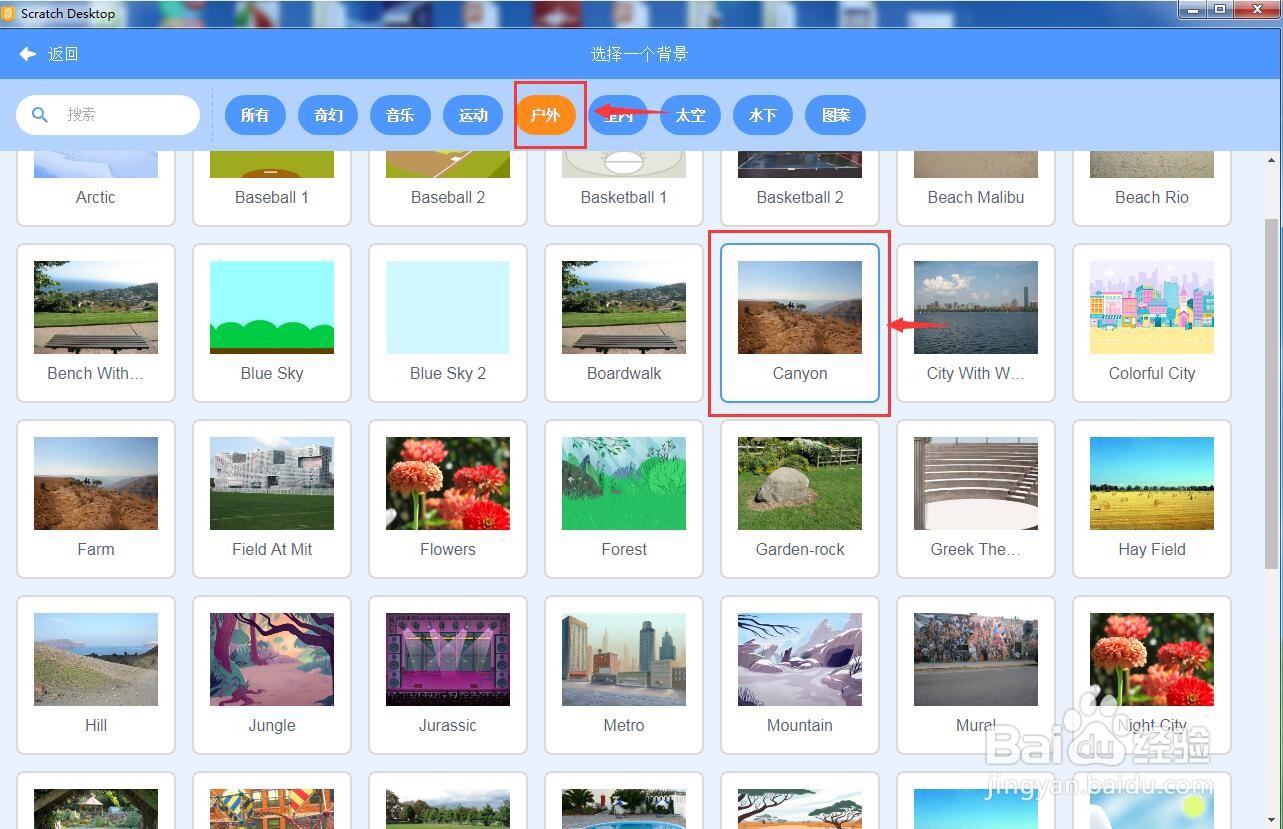Choose the Basketball 1 backdrop

624,188
